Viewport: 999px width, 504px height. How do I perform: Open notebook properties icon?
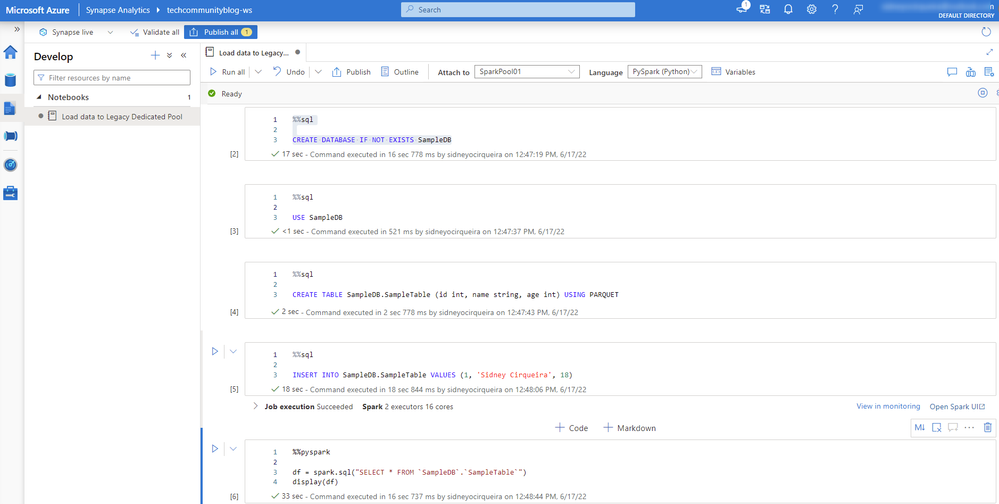989,72
